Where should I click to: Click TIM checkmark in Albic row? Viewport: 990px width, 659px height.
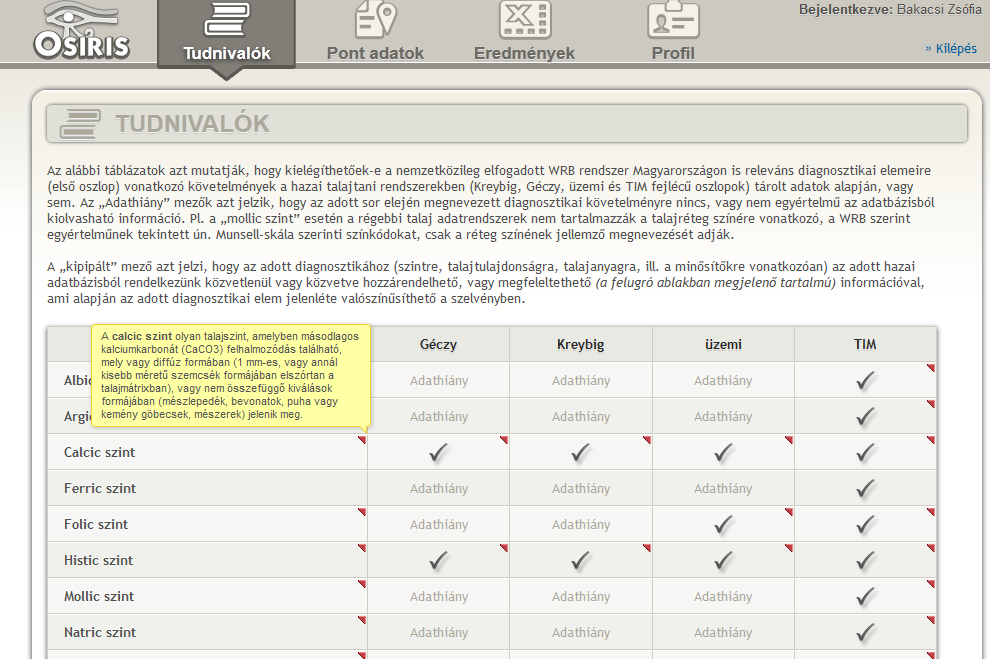(x=865, y=380)
